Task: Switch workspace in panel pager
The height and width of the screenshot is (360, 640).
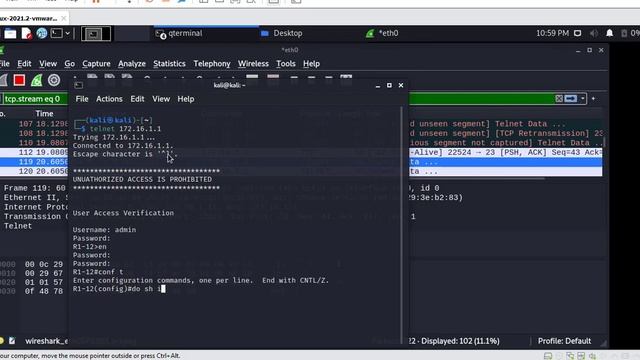Action: click(96, 34)
